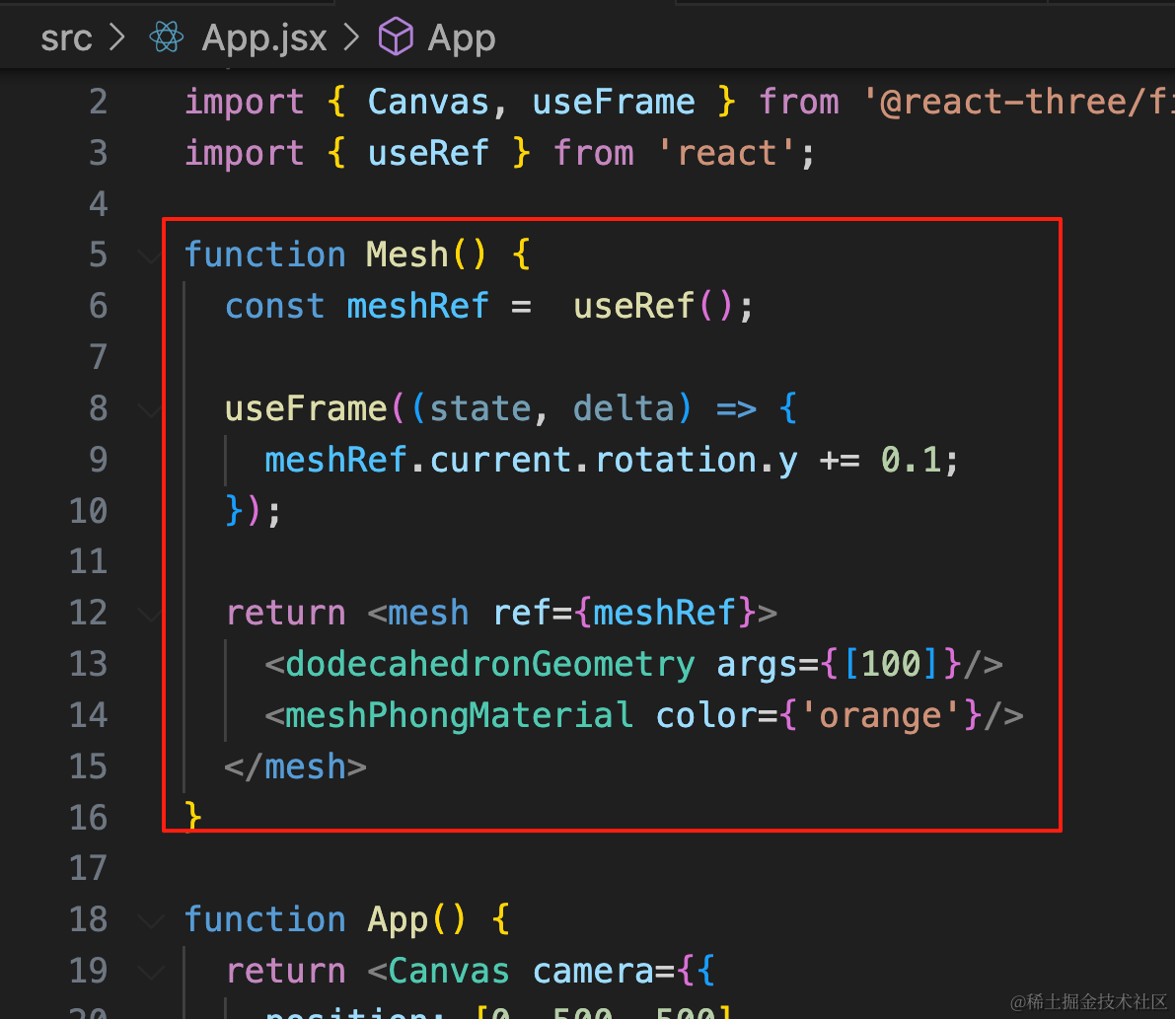
Task: Click the value '0.1' on line 9
Action: click(912, 460)
